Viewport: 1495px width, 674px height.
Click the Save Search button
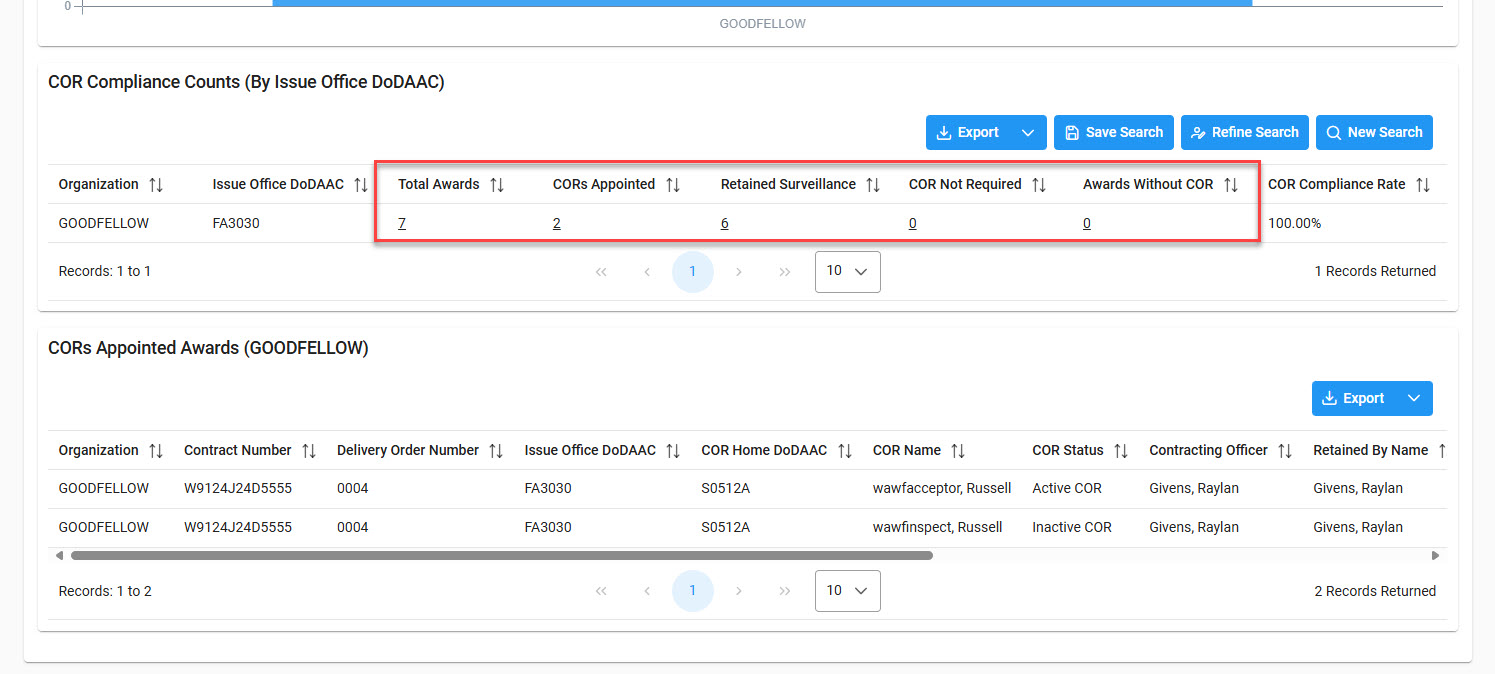1113,133
